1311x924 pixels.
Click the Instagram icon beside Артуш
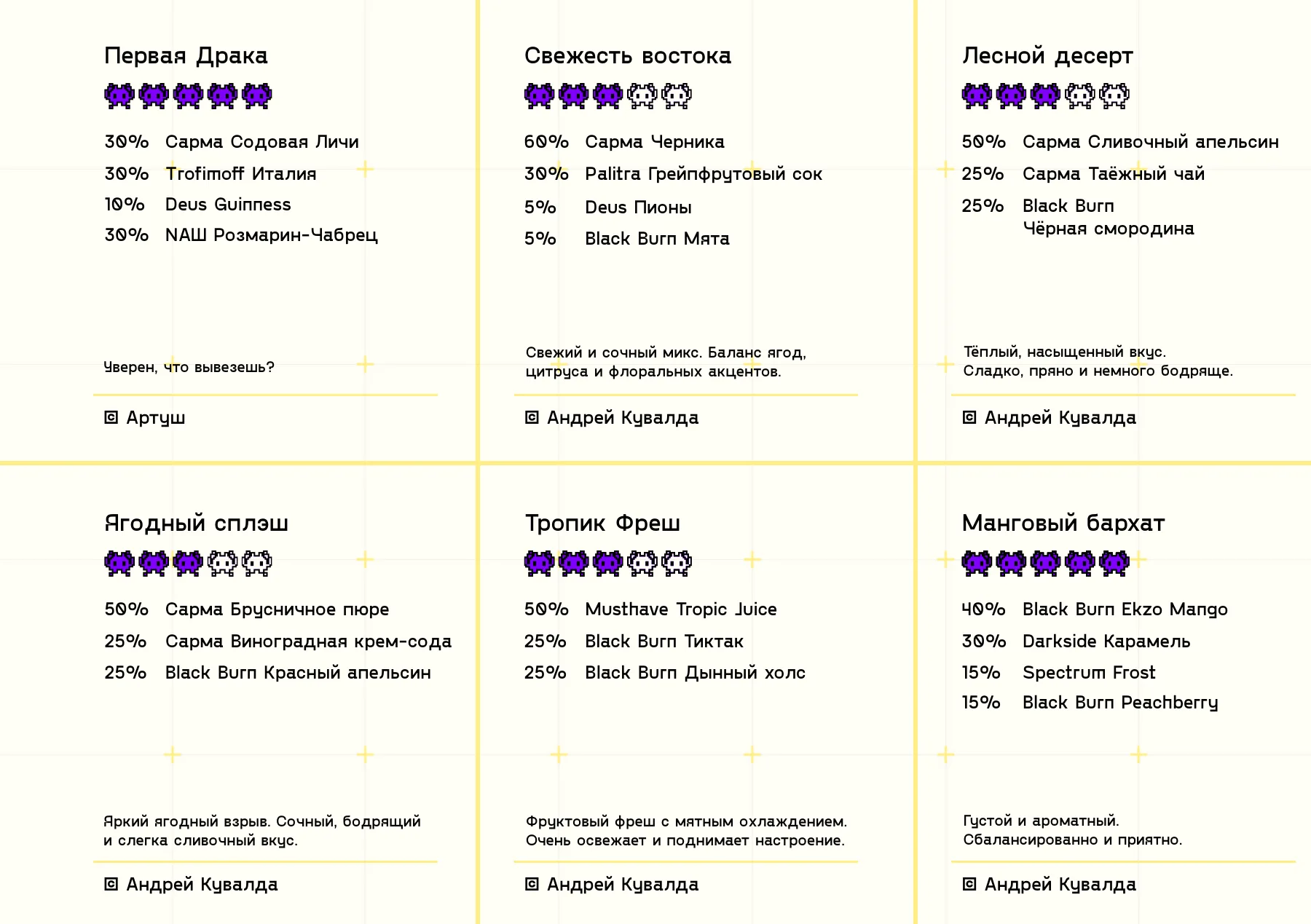click(x=111, y=417)
